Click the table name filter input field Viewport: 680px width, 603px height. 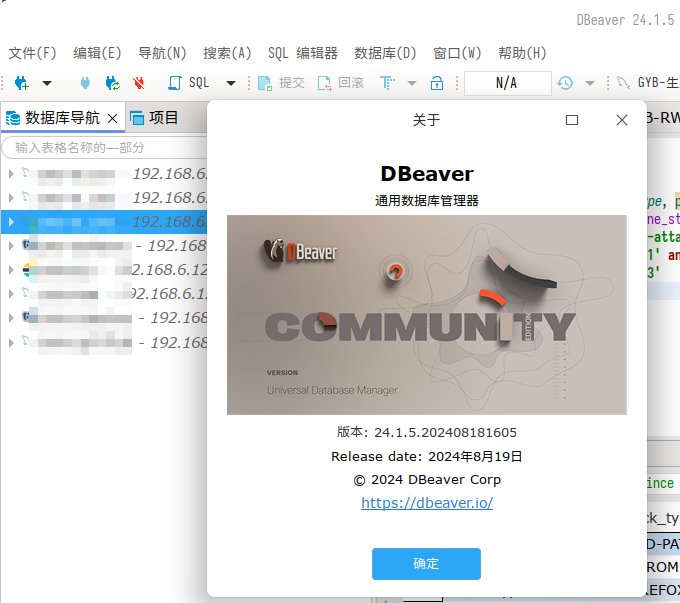tap(104, 147)
